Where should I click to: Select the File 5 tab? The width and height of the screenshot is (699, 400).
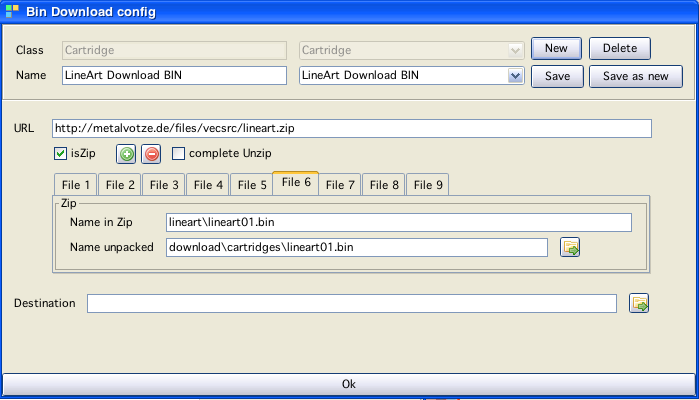click(x=250, y=185)
